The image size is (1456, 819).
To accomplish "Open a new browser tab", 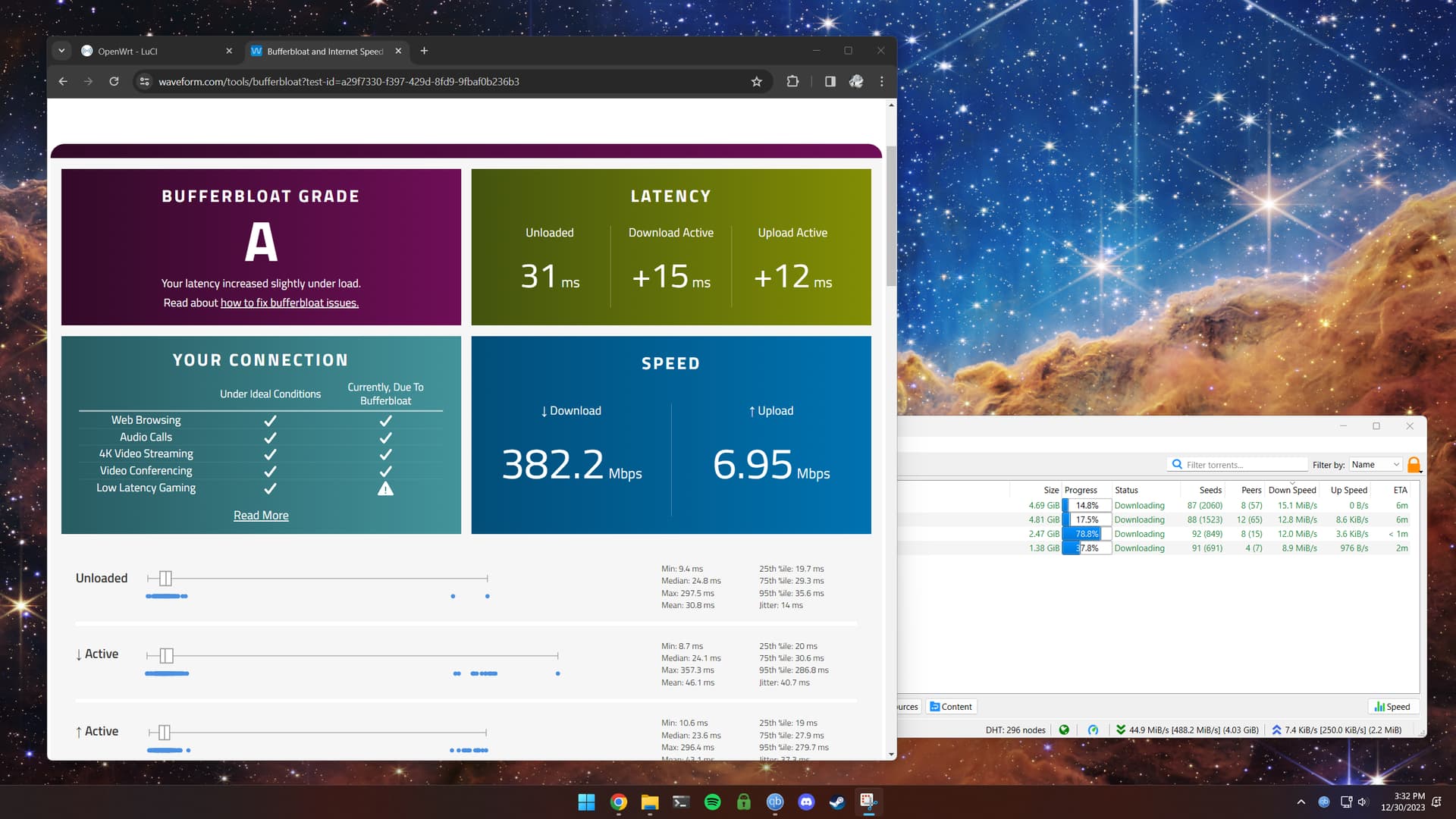I will click(x=424, y=51).
